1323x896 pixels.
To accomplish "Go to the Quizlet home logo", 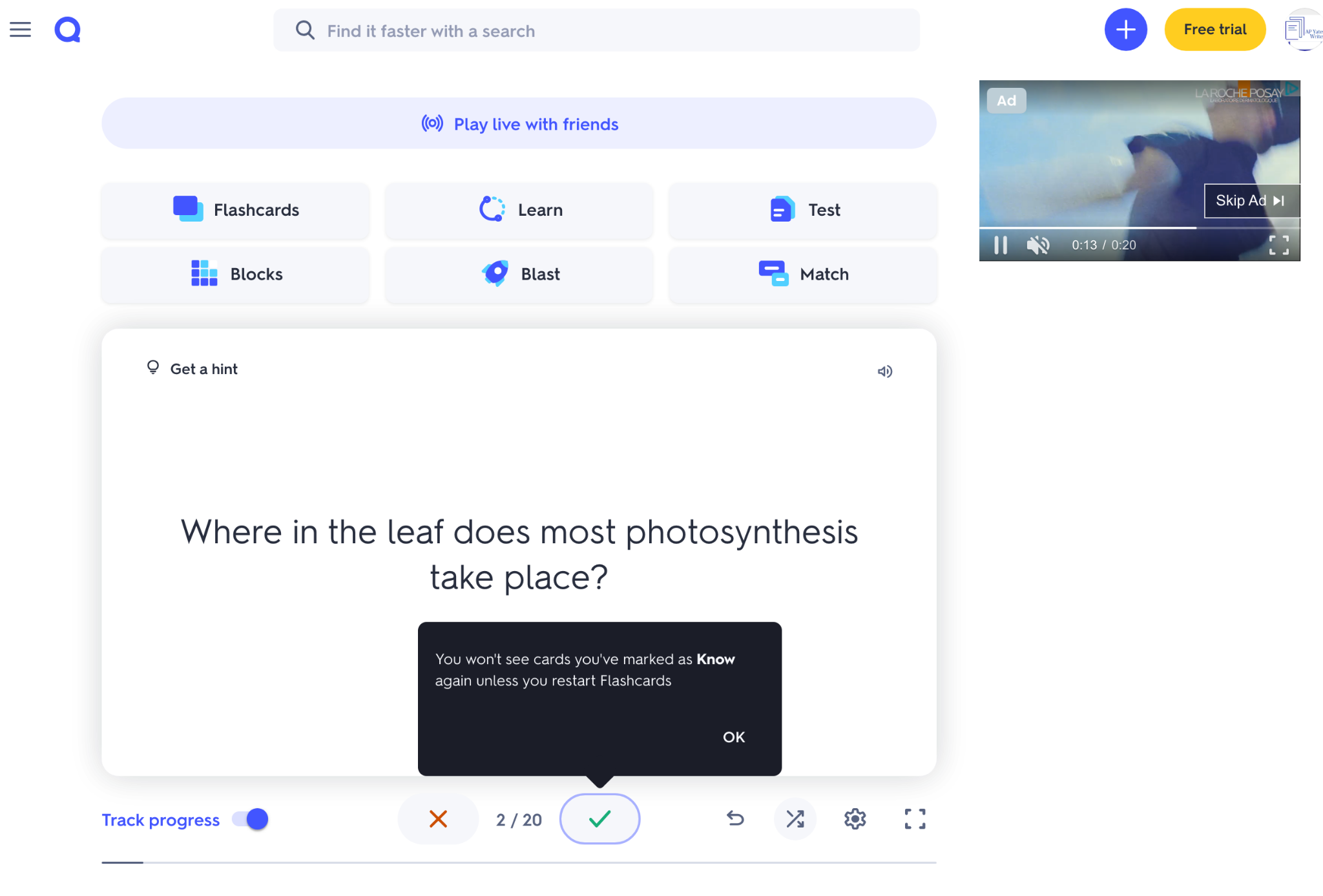I will tap(67, 30).
